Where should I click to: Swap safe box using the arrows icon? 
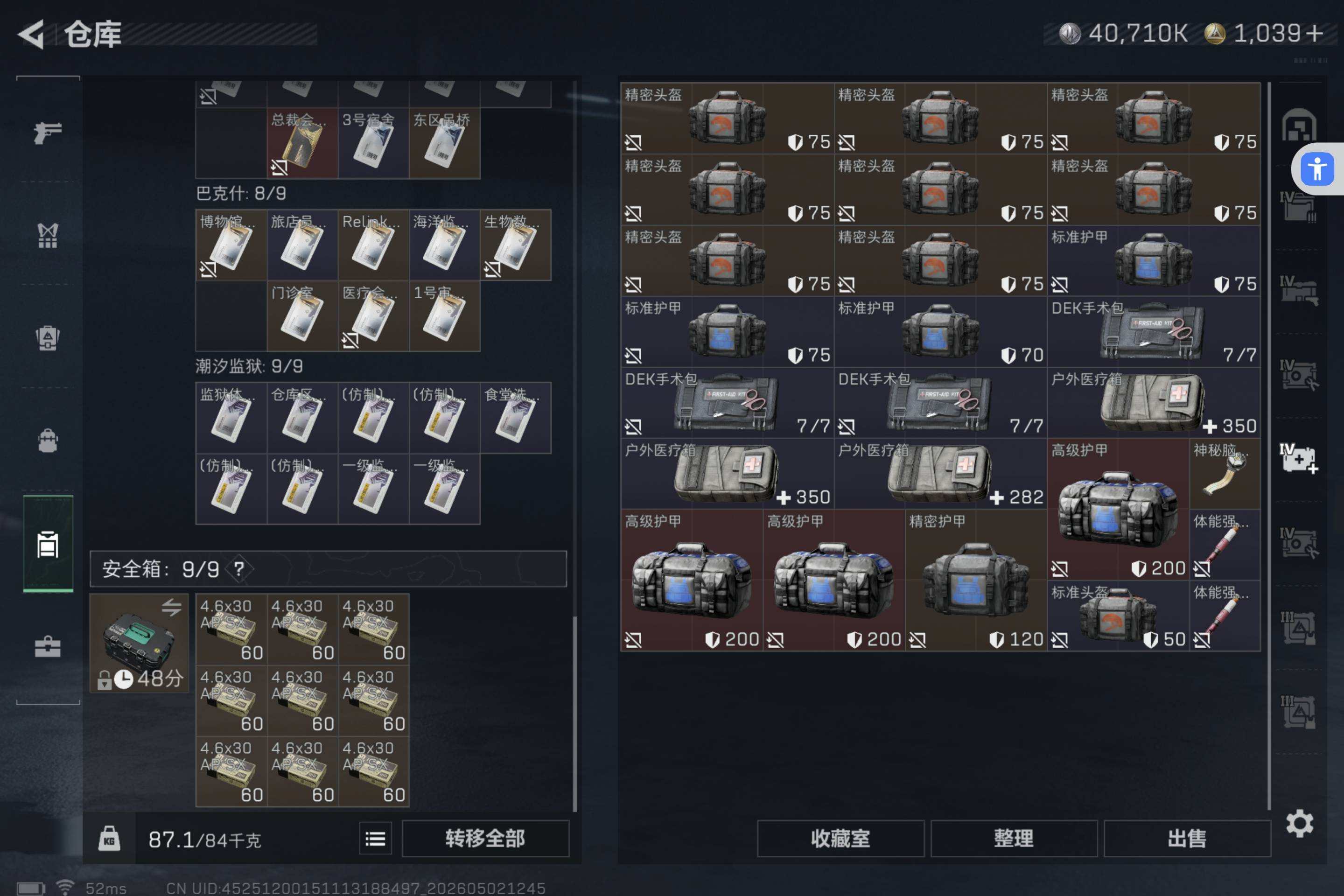click(171, 607)
